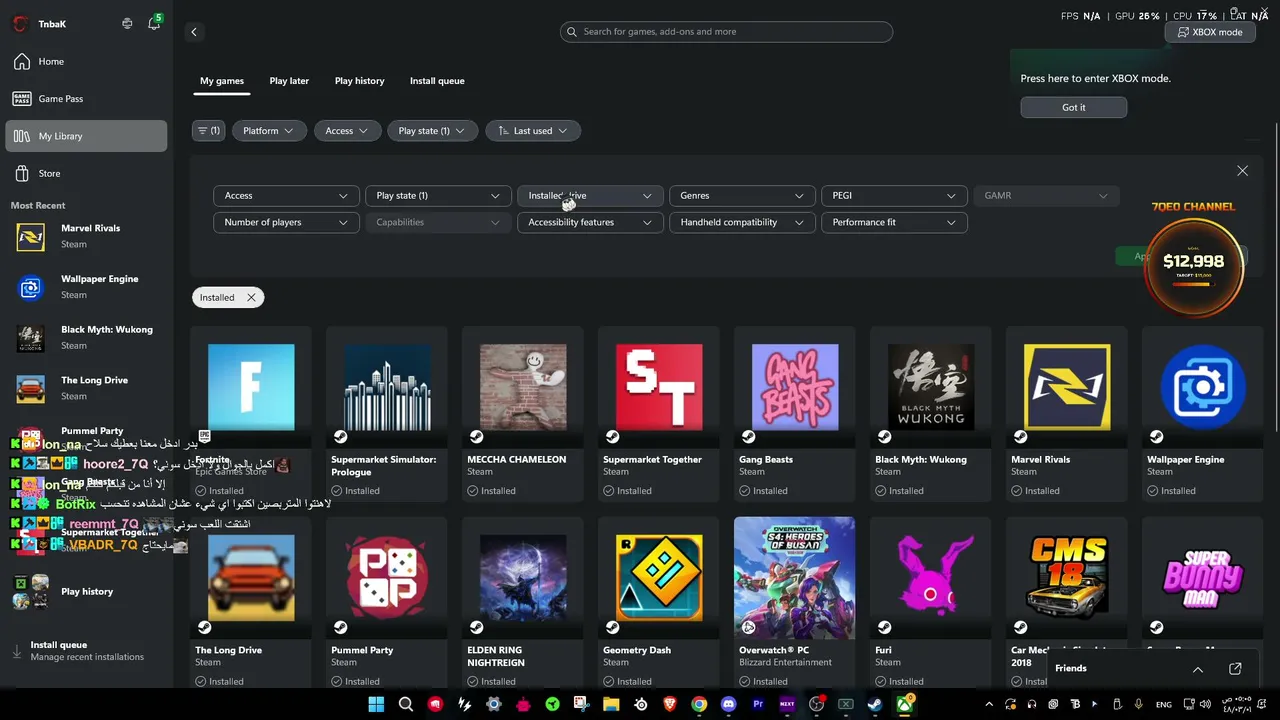This screenshot has height=720, width=1280.
Task: Enter XBOX mode via top button
Action: tap(1210, 32)
